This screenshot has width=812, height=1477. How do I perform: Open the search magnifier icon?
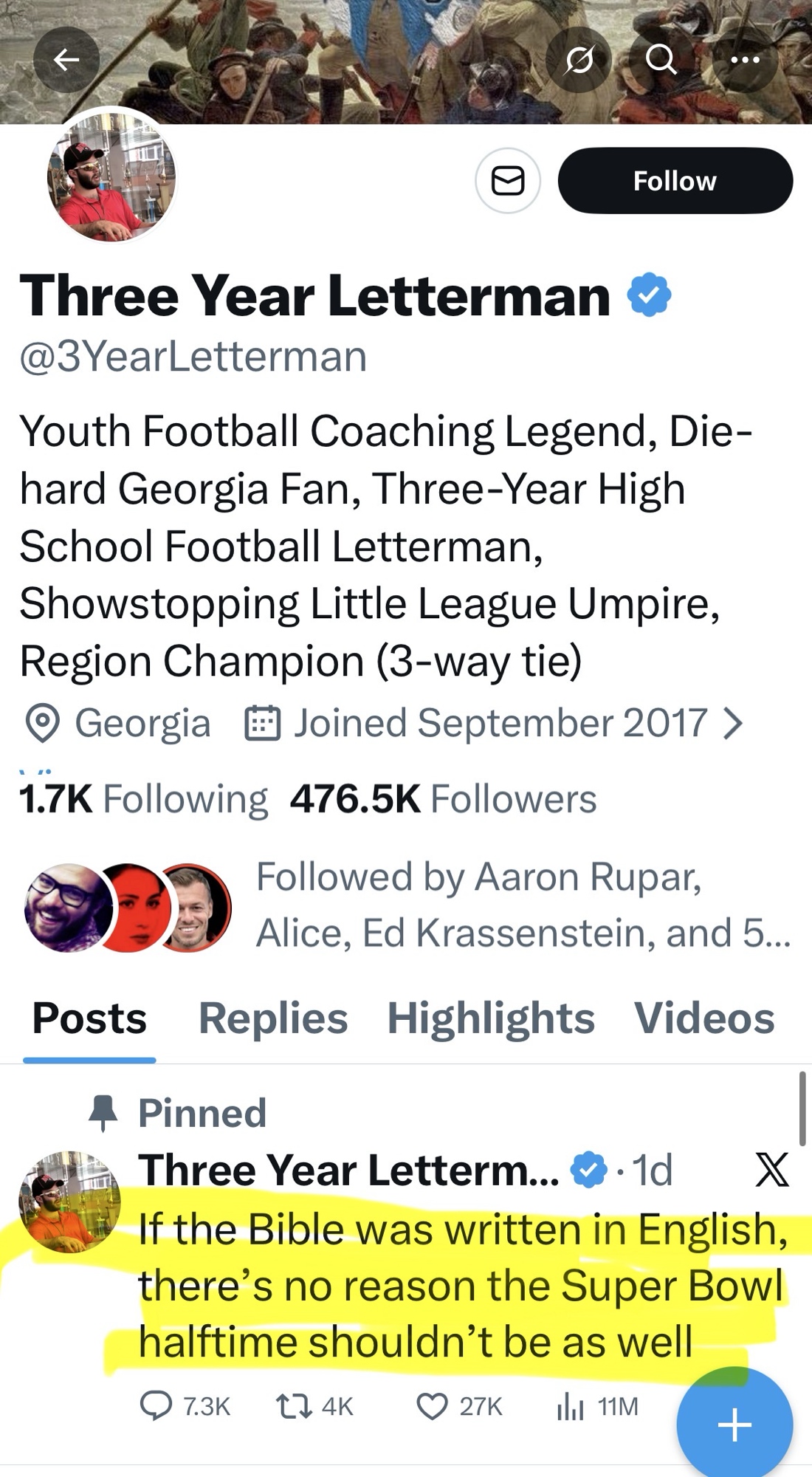pos(661,60)
